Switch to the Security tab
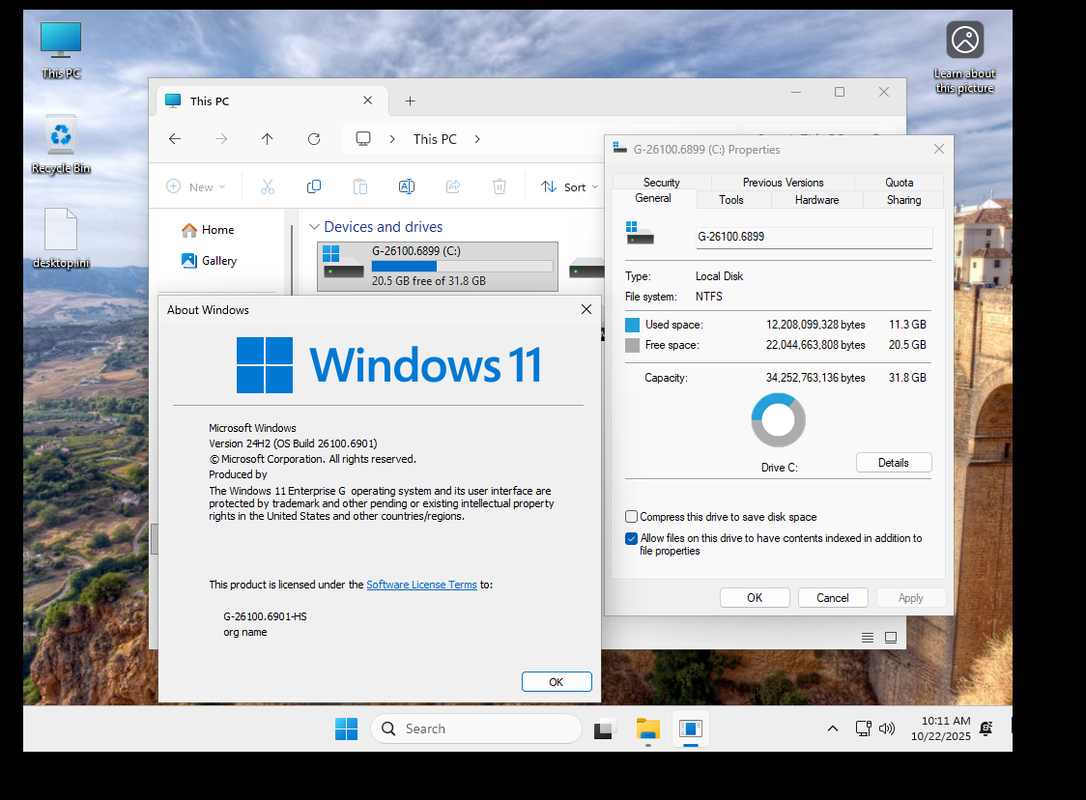 (661, 182)
